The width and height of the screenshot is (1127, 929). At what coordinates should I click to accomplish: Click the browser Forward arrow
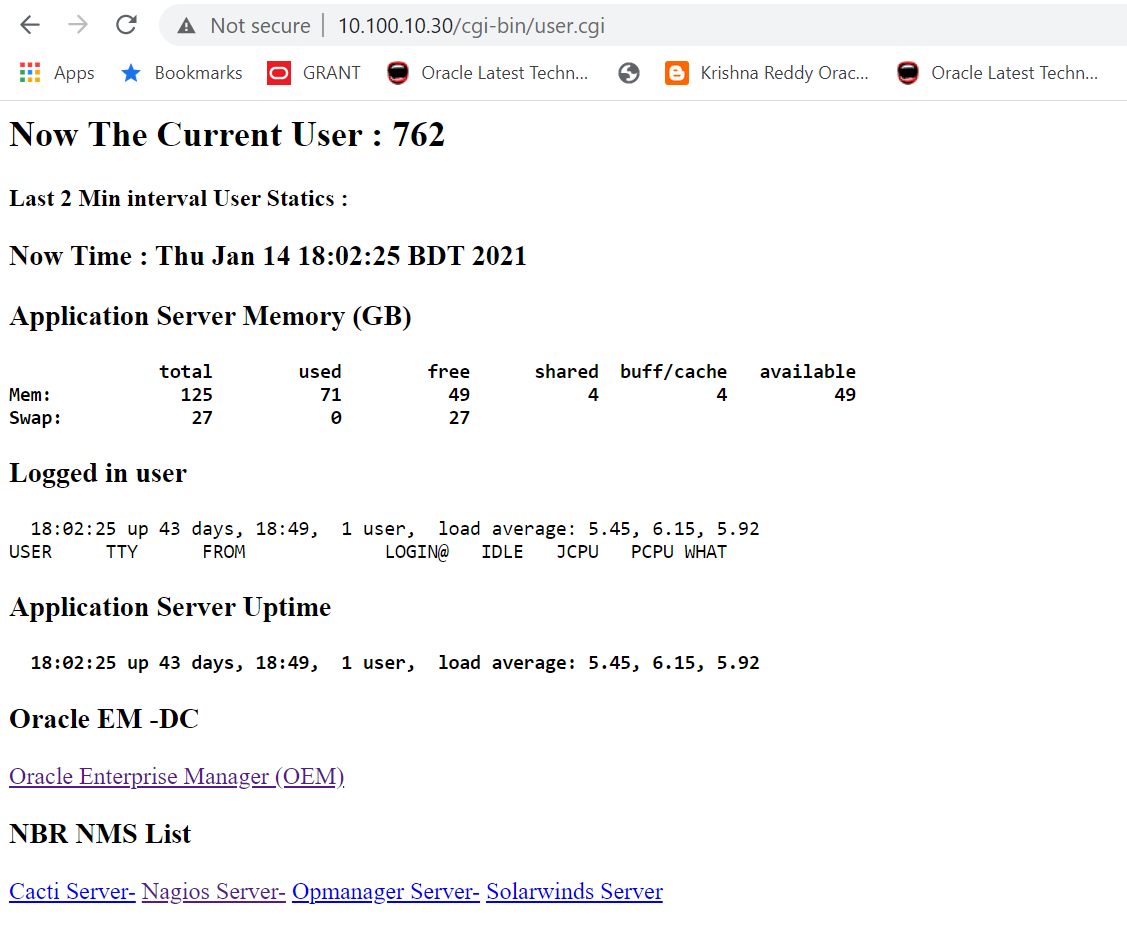click(x=78, y=25)
